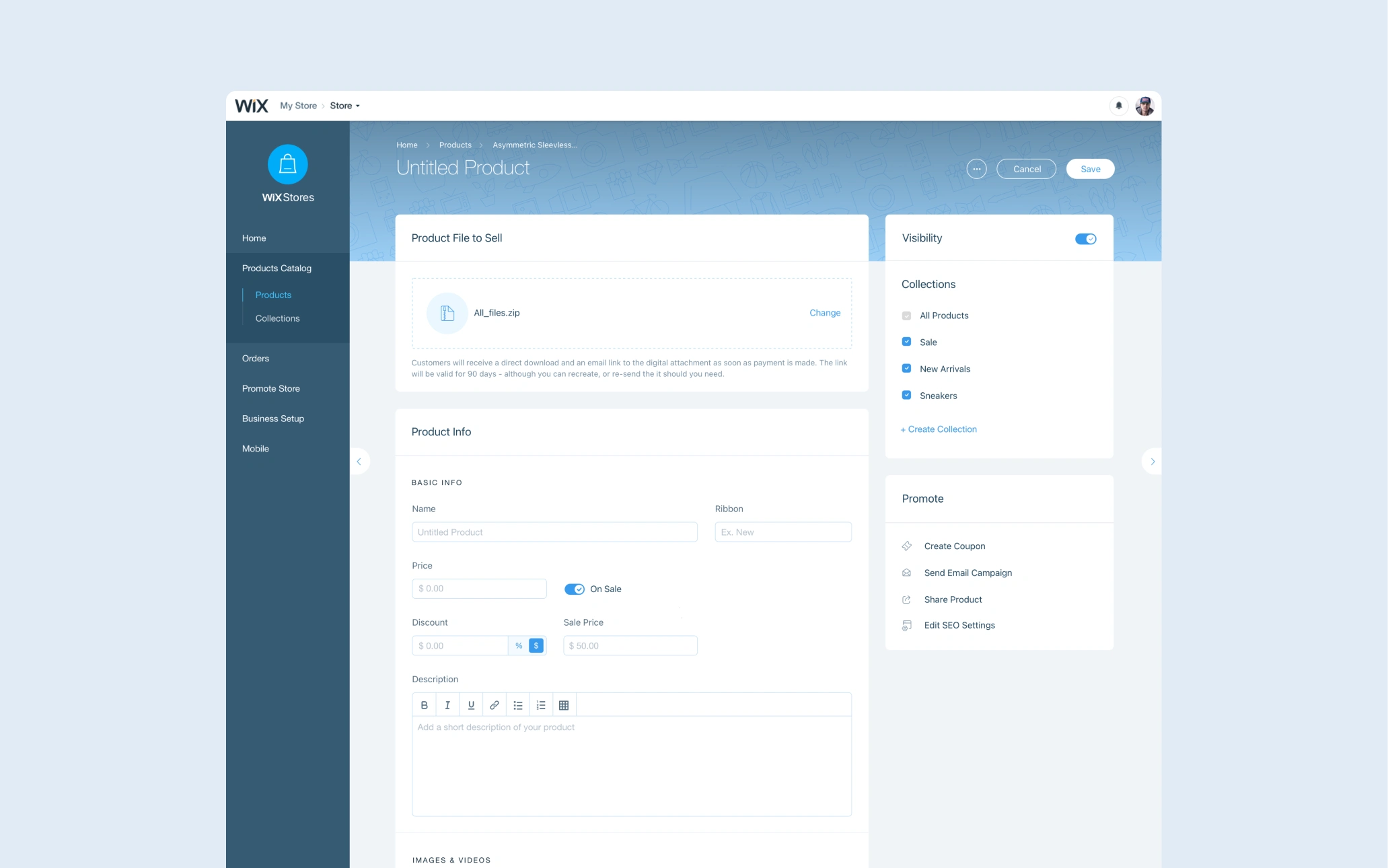Toggle italic text in description editor

447,705
